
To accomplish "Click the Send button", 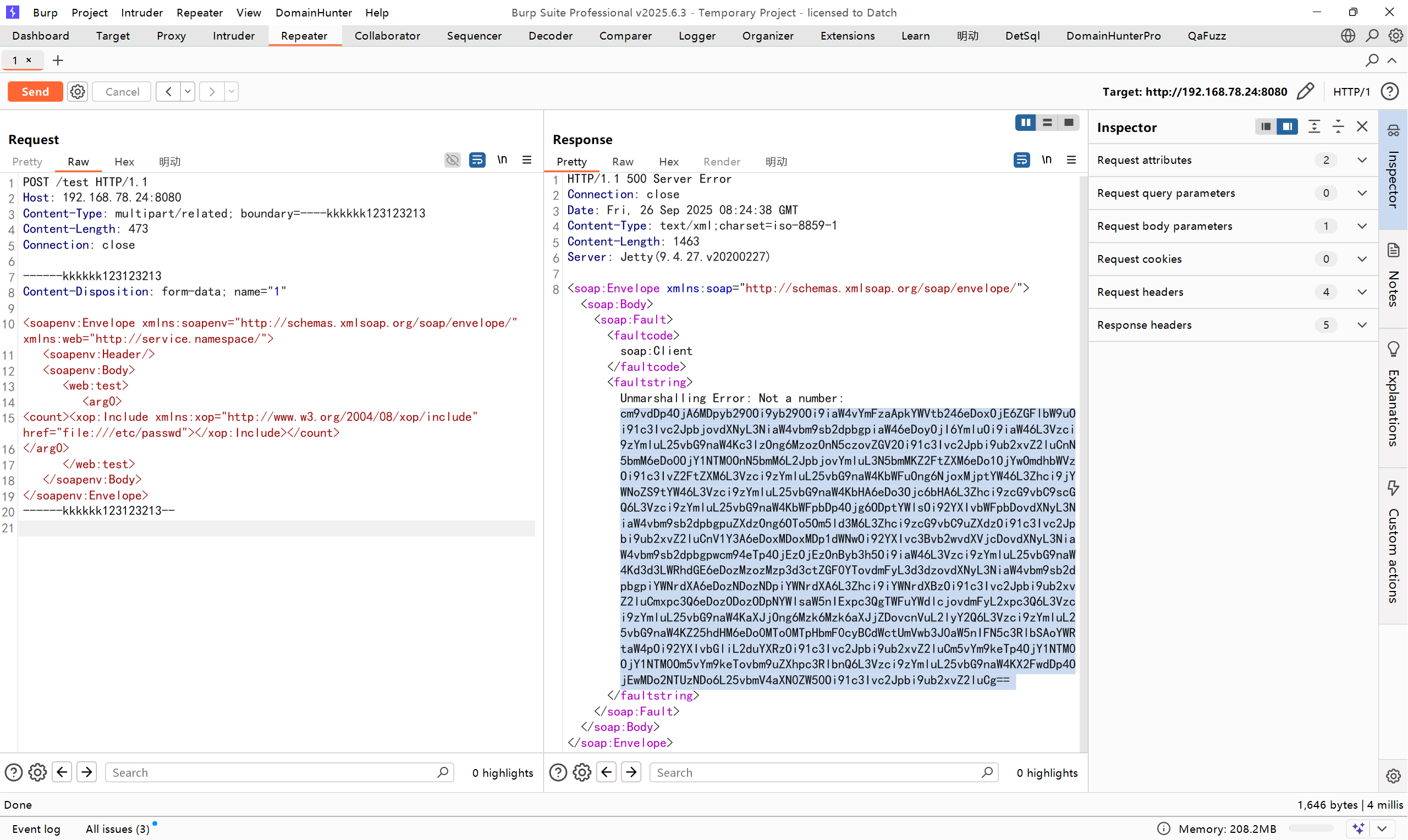I will 35,91.
